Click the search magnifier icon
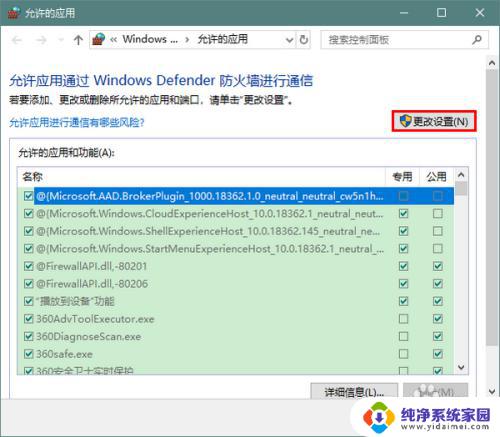Image resolution: width=500 pixels, height=437 pixels. (x=477, y=40)
